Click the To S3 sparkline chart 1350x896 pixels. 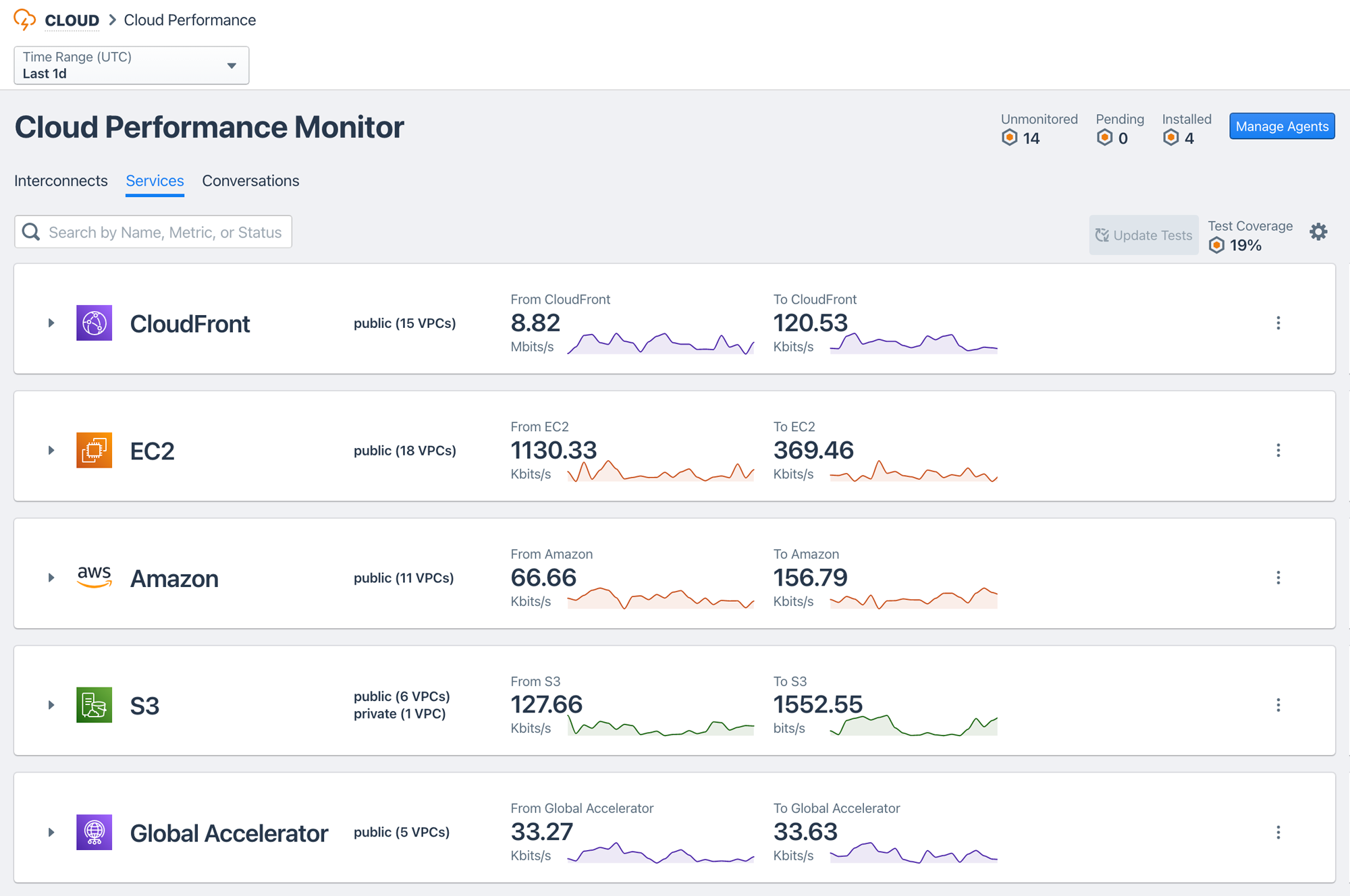(914, 725)
